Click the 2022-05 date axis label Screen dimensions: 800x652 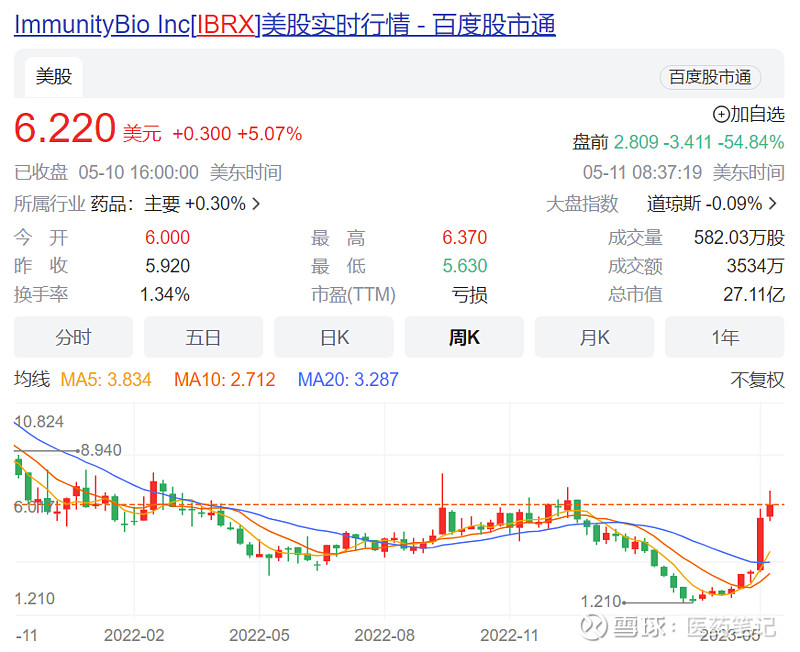[259, 635]
